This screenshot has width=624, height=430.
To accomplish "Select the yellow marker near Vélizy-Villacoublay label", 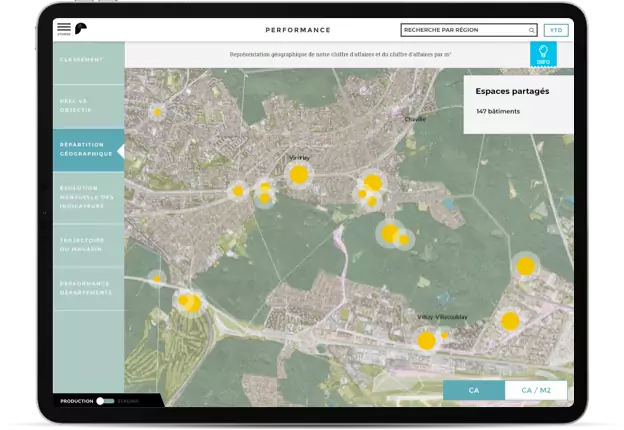I will point(426,340).
